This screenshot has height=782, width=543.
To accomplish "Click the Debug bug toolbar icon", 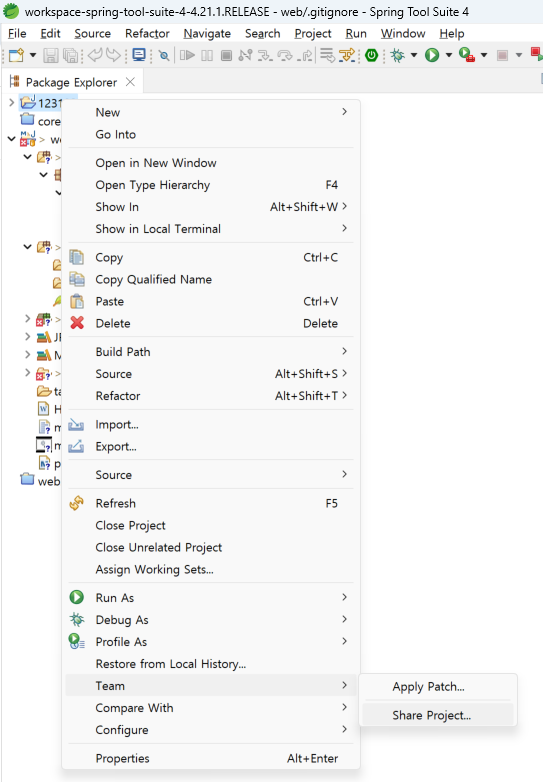I will click(398, 55).
